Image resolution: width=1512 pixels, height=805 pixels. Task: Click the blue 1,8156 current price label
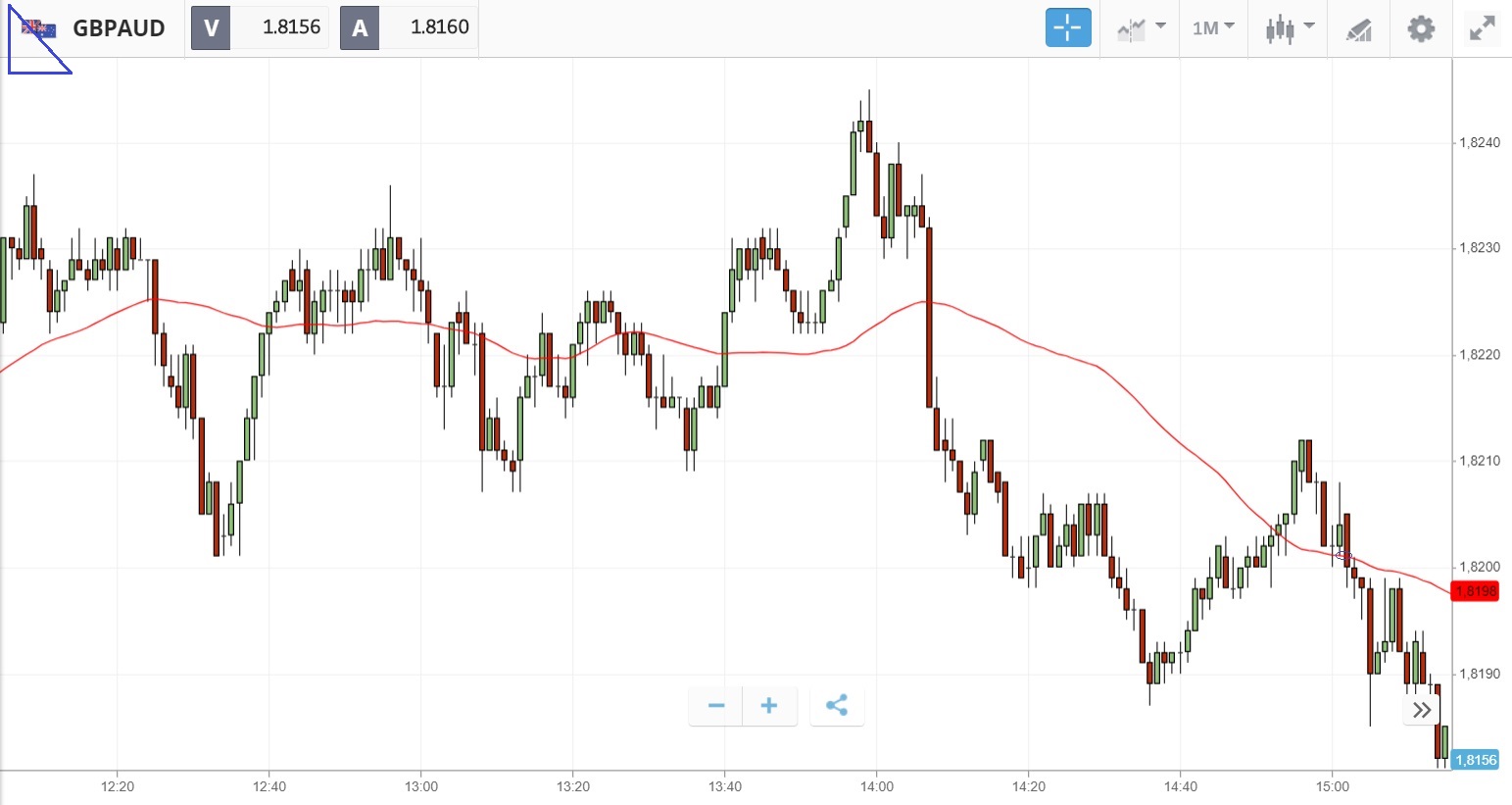[1476, 760]
